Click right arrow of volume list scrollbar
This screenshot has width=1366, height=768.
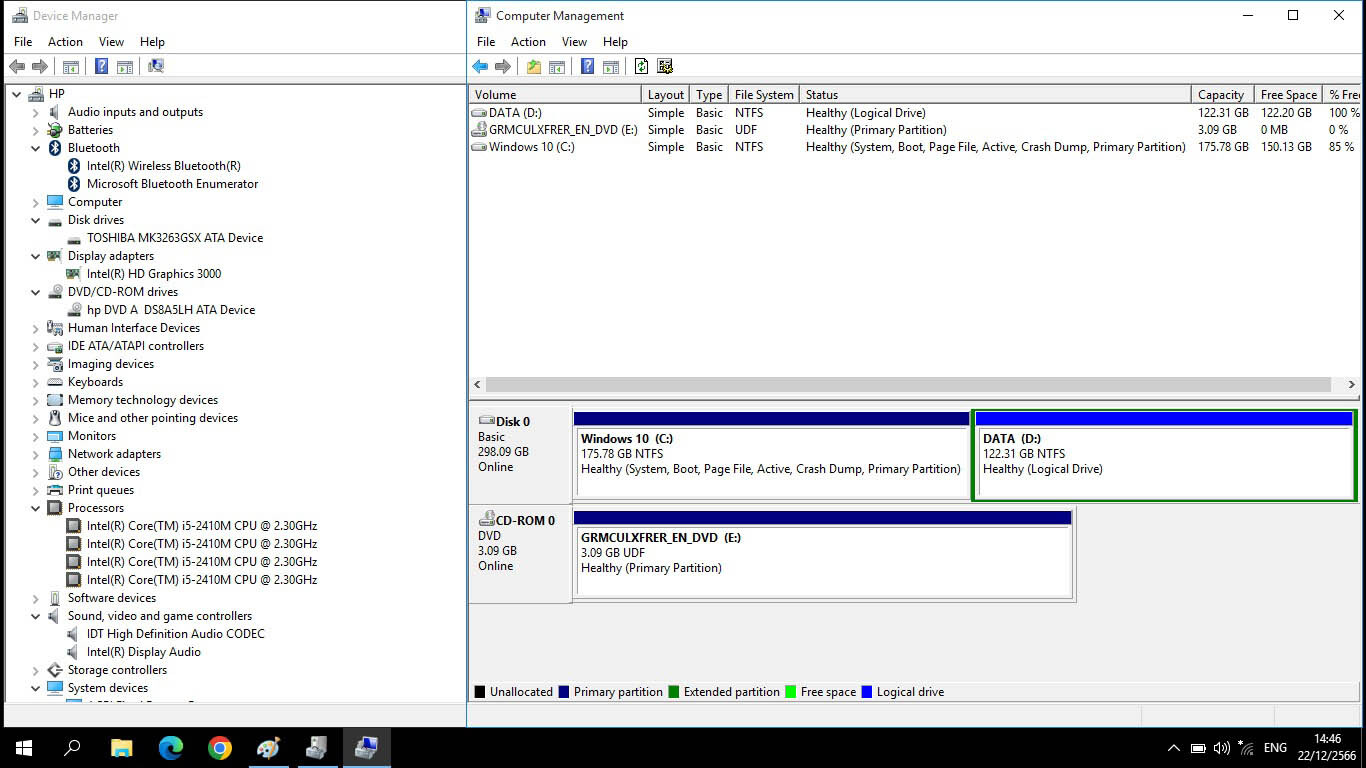(1351, 384)
